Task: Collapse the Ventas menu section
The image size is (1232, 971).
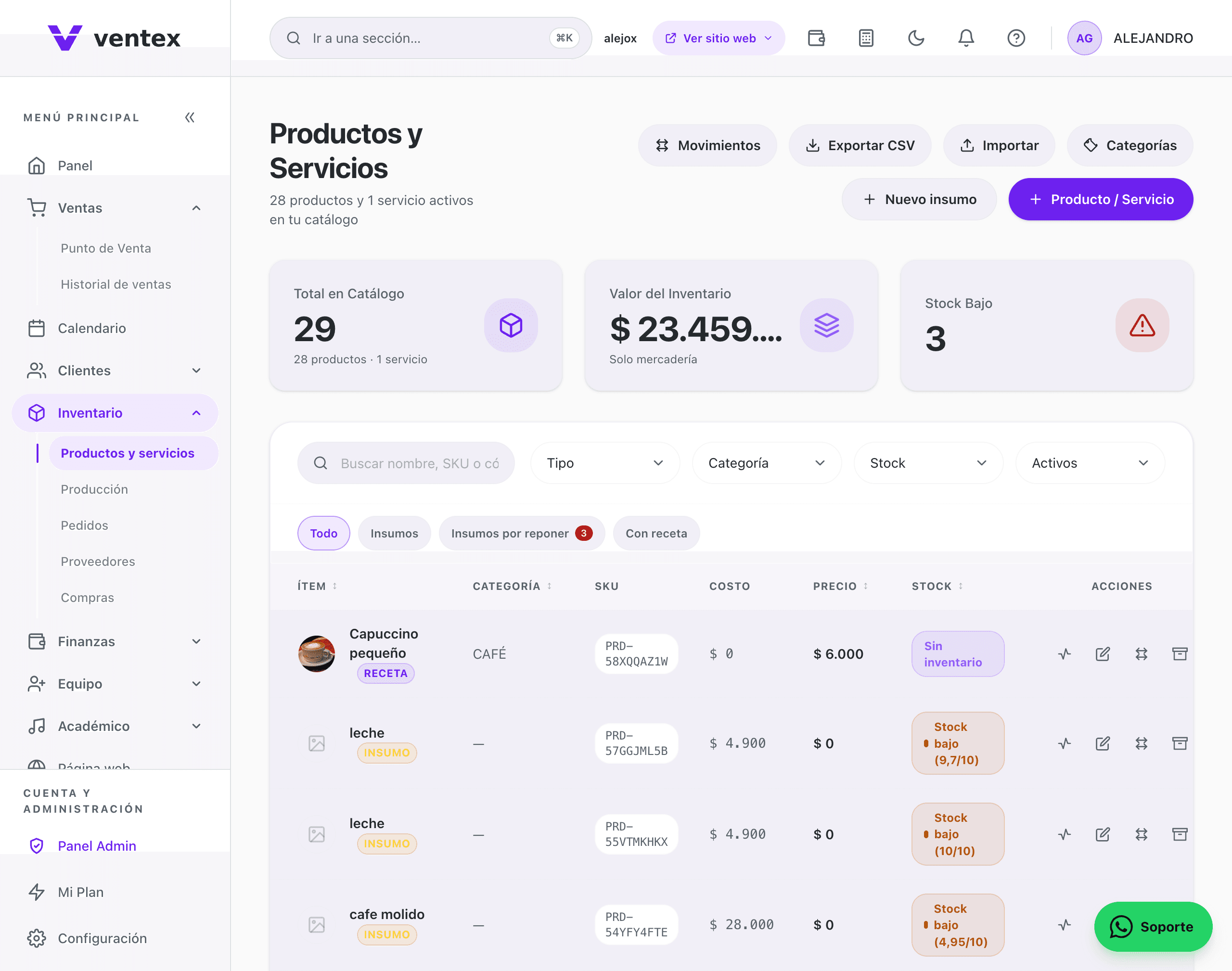Action: click(x=115, y=208)
